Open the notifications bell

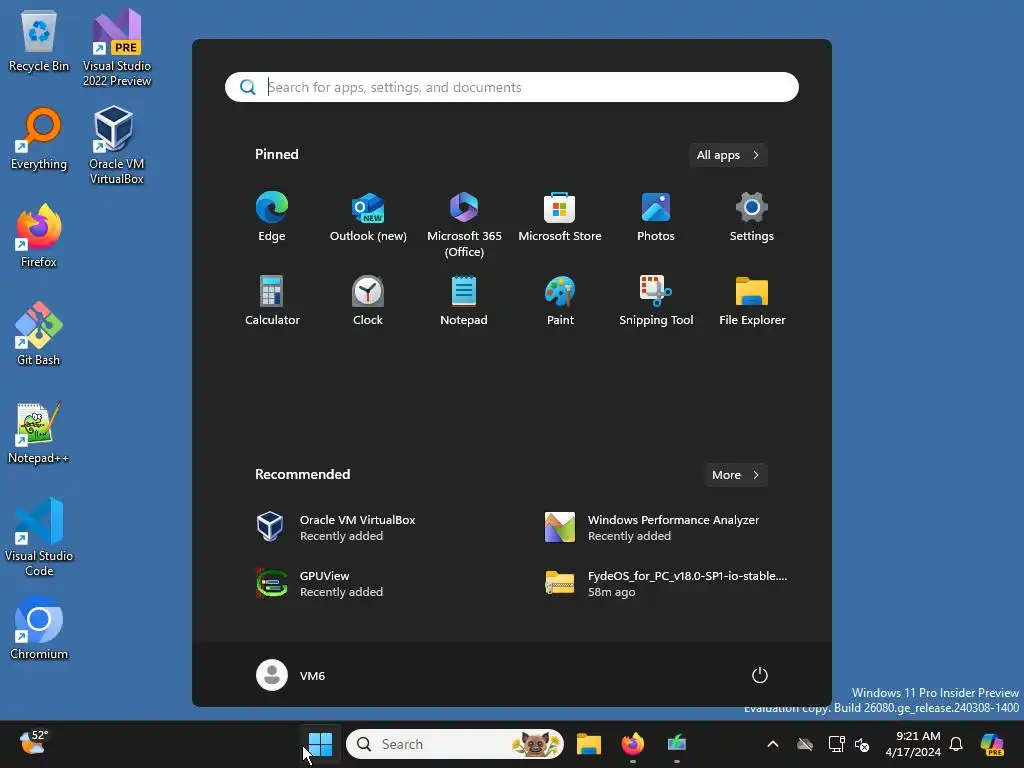[x=956, y=744]
